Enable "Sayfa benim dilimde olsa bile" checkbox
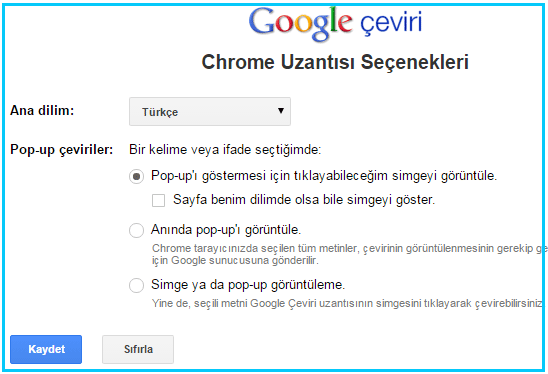Image resolution: width=548 pixels, height=374 pixels. click(x=158, y=201)
